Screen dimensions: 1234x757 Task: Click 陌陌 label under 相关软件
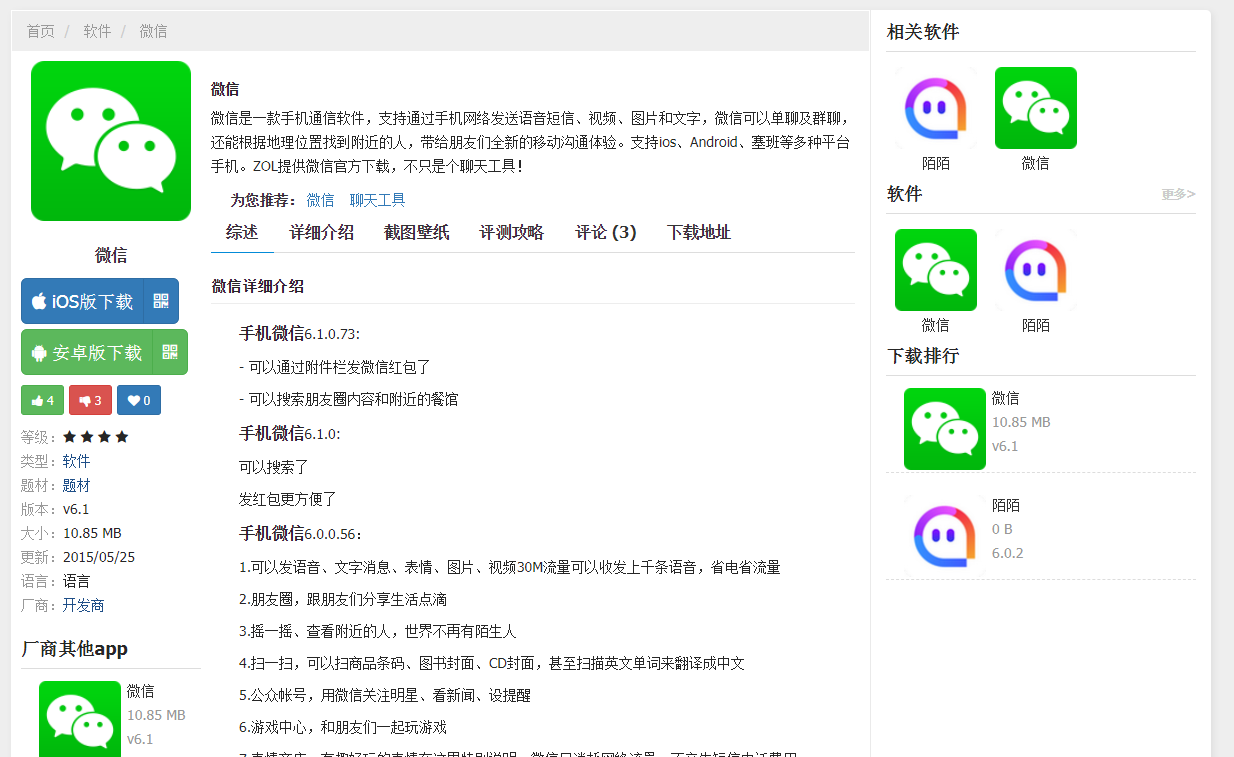[936, 162]
